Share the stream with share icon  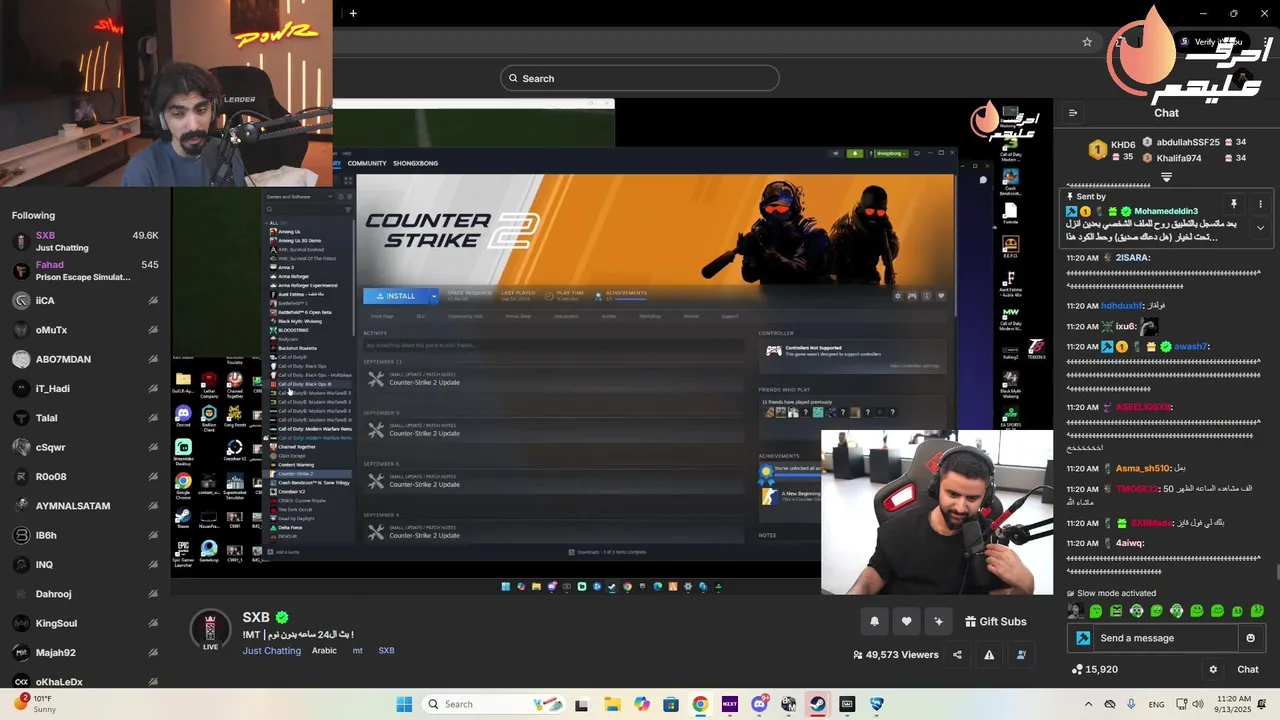[x=957, y=655]
